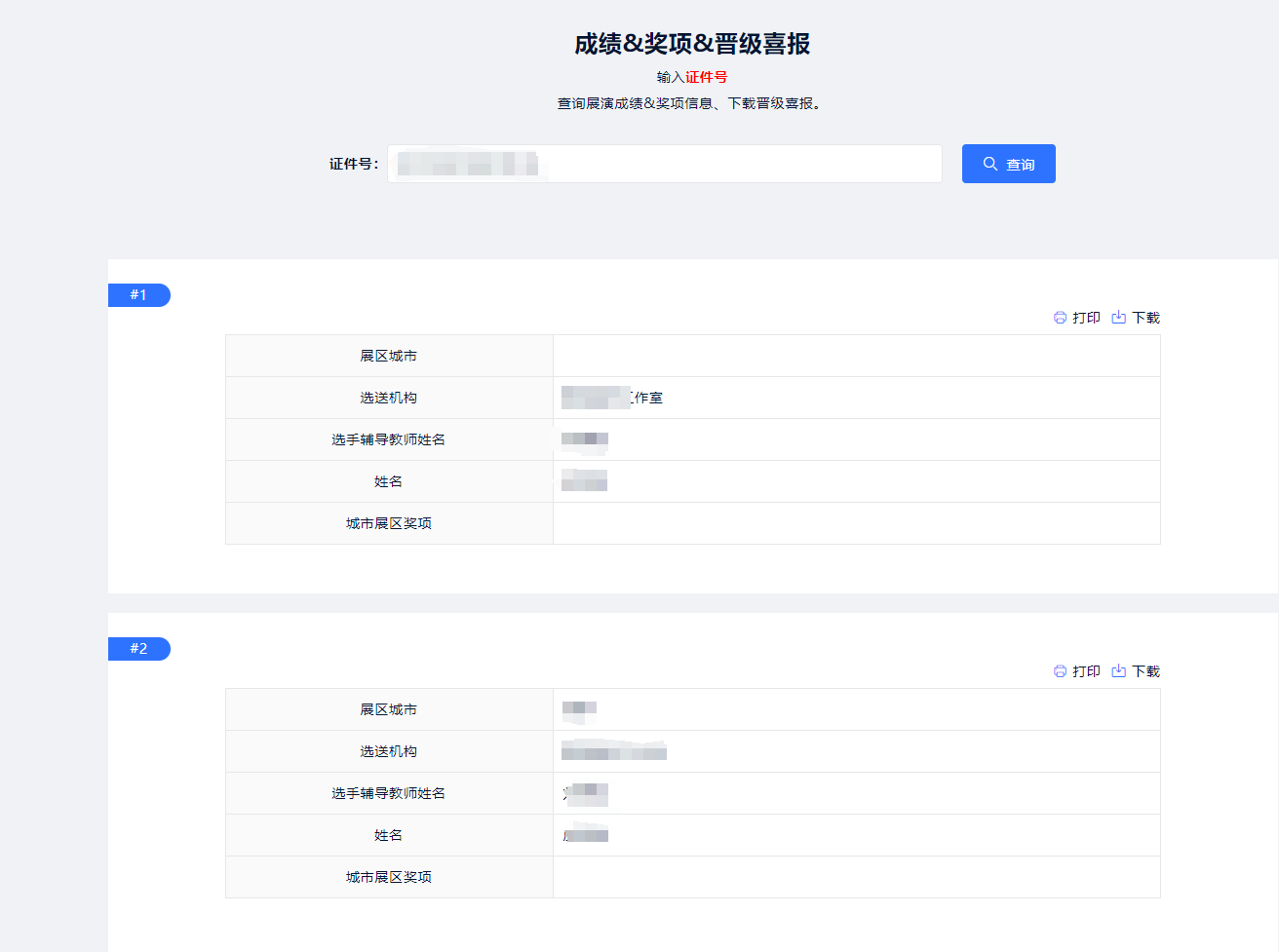Viewport: 1279px width, 952px height.
Task: Click download icon for record #2
Action: (x=1119, y=671)
